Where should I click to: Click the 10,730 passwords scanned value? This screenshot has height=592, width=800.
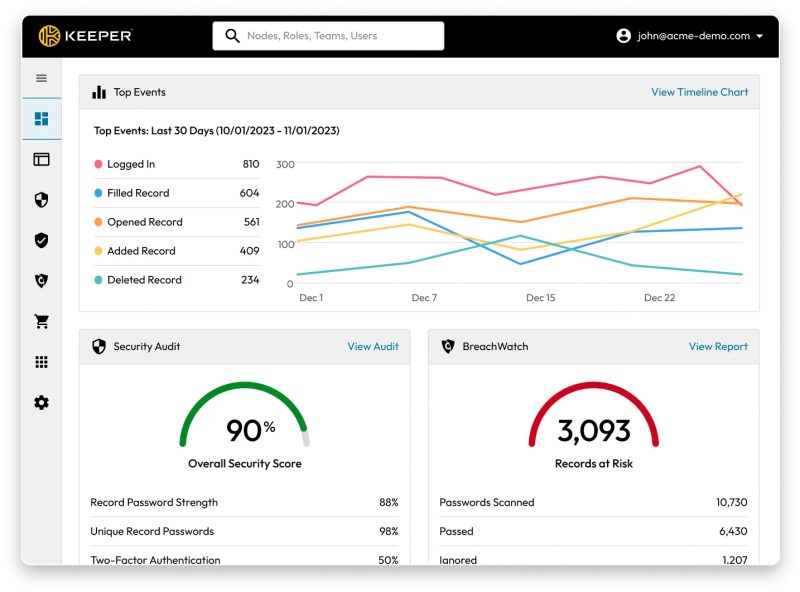point(731,502)
